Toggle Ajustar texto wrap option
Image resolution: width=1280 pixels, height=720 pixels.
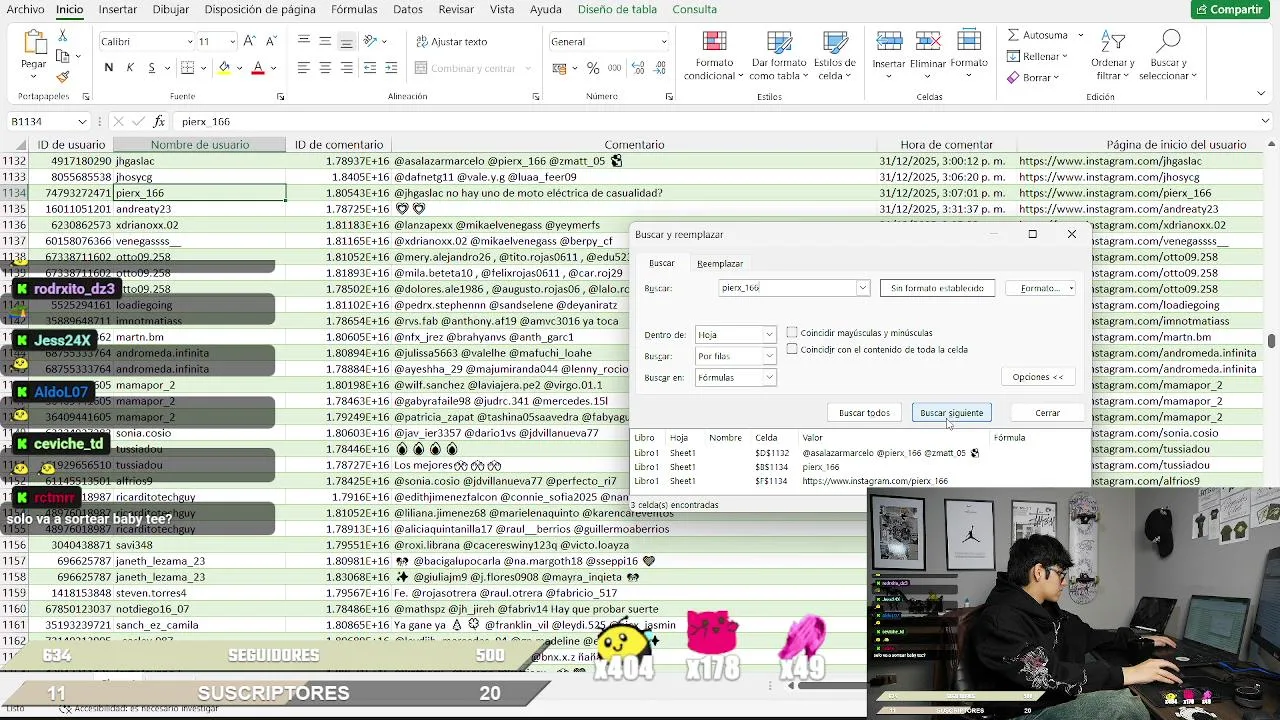coord(450,41)
